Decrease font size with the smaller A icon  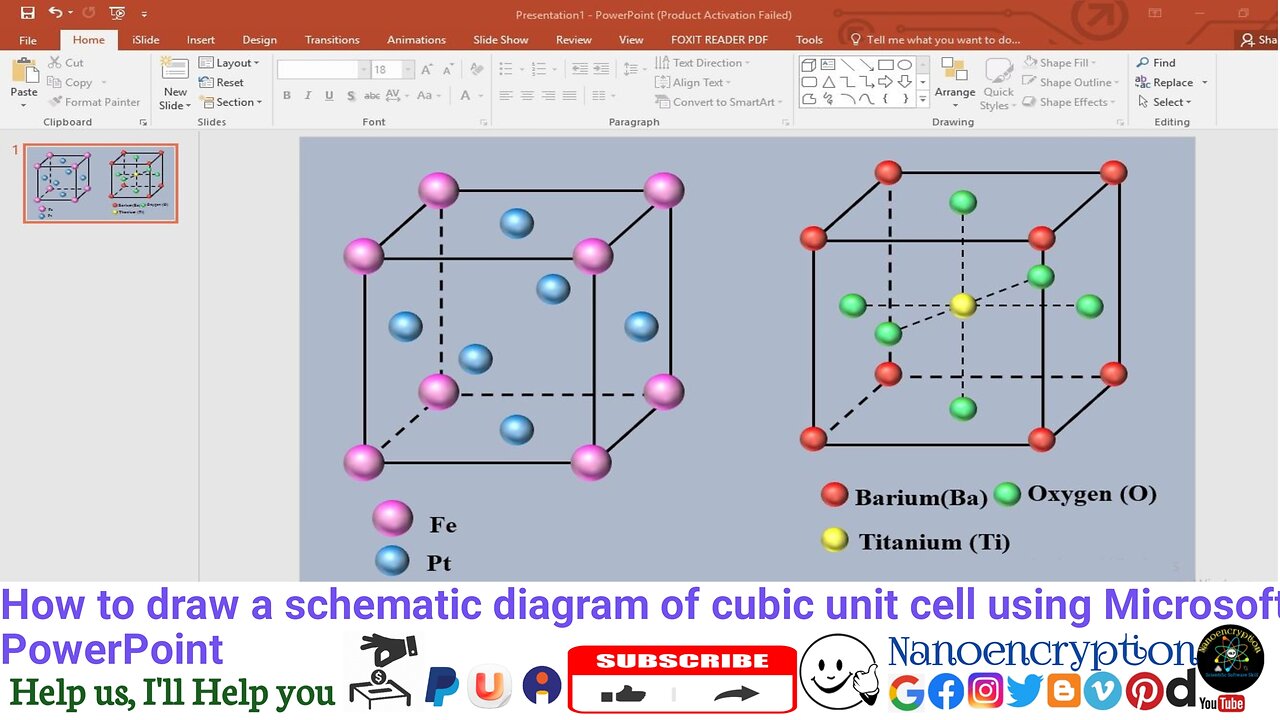[449, 69]
